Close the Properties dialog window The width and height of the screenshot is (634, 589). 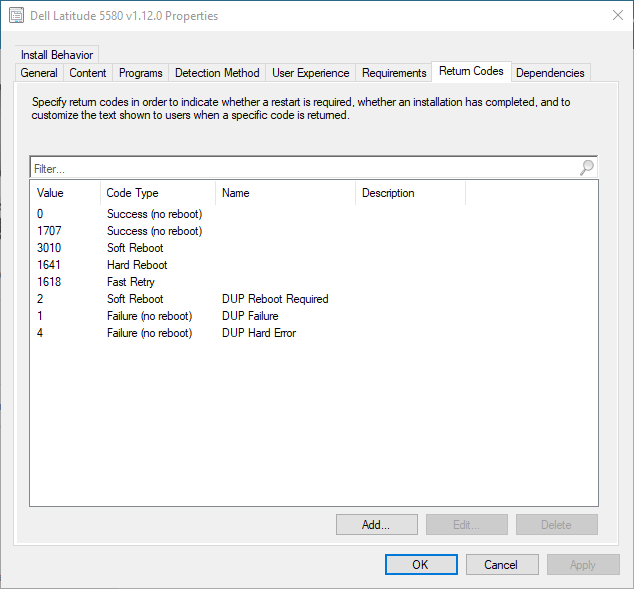tap(617, 15)
